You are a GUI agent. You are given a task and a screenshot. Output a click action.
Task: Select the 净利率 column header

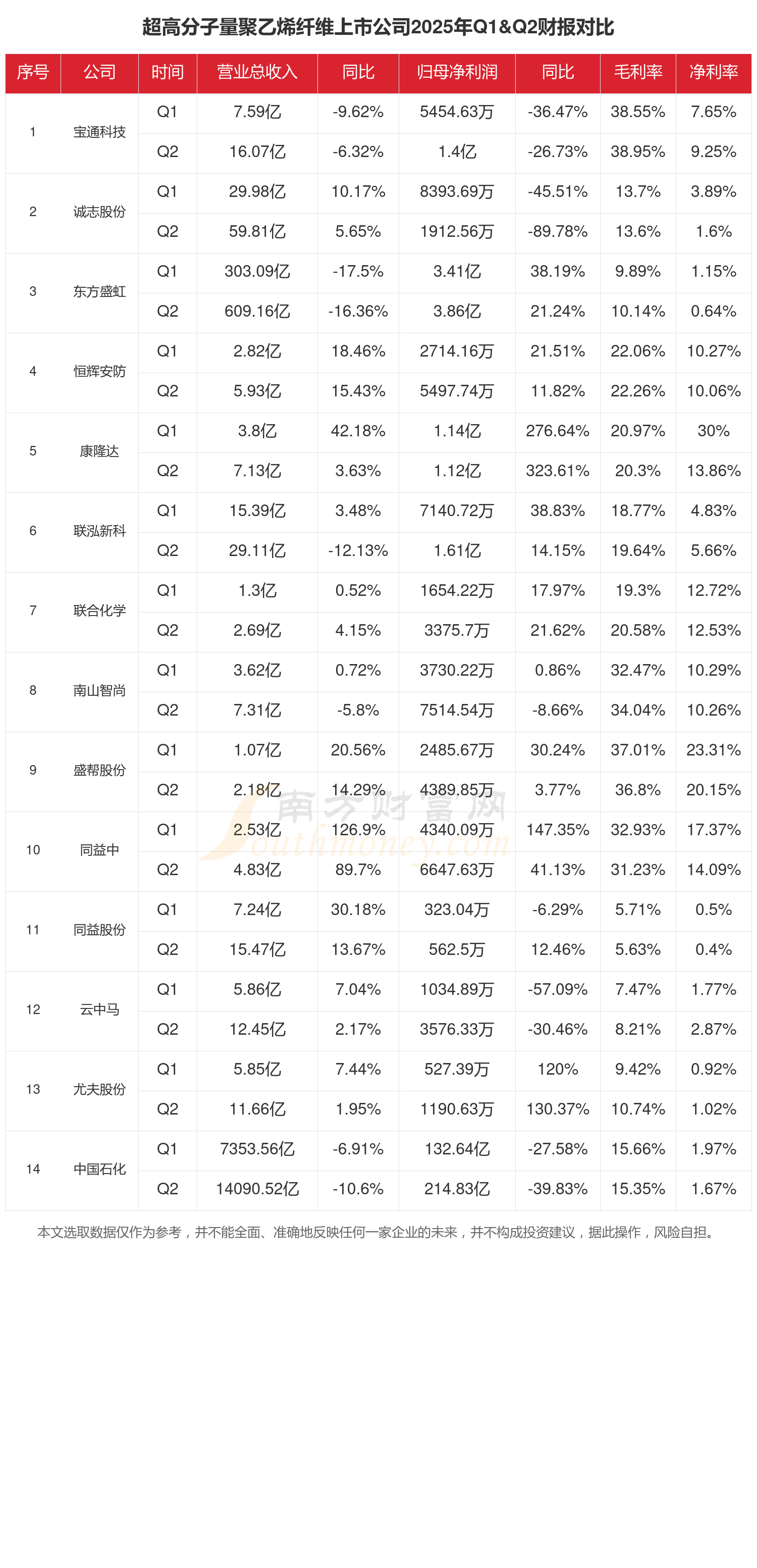pos(713,72)
